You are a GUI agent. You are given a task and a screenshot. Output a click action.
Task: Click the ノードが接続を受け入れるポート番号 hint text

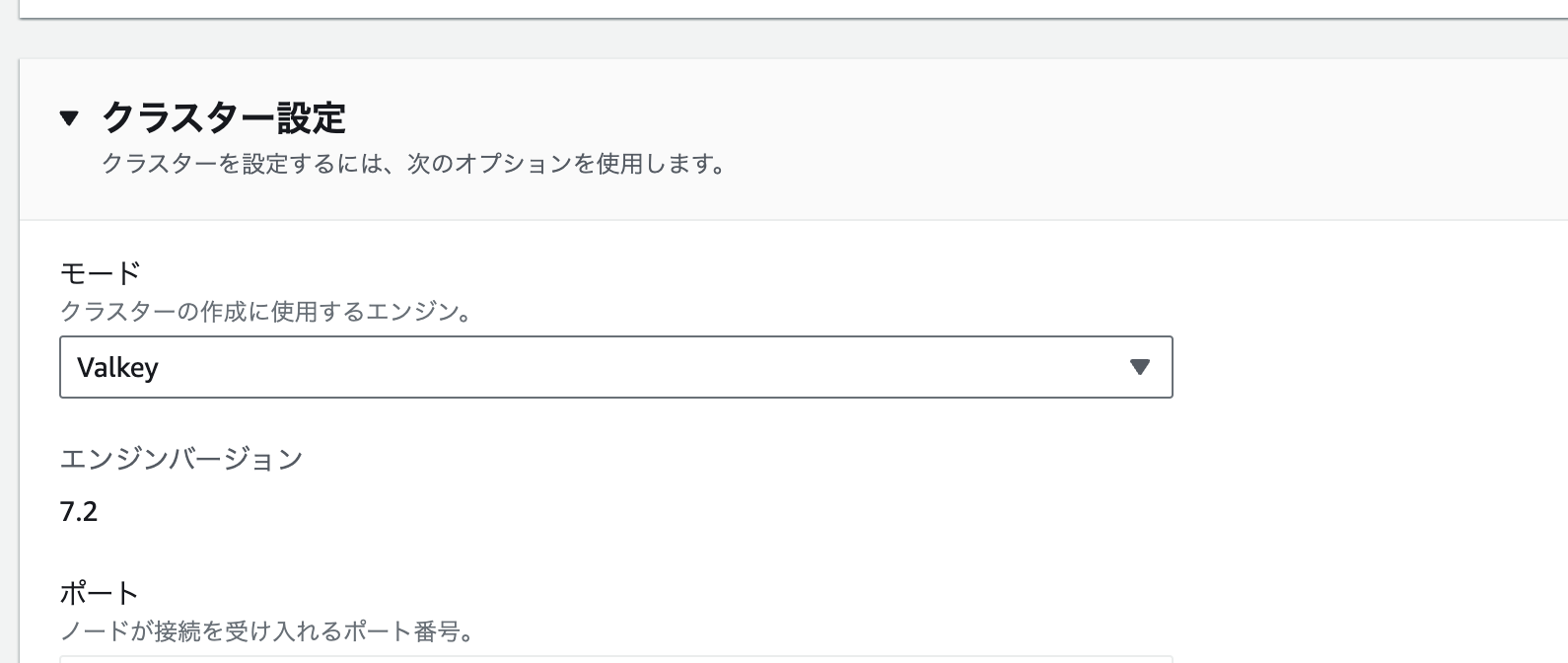pyautogui.click(x=267, y=630)
